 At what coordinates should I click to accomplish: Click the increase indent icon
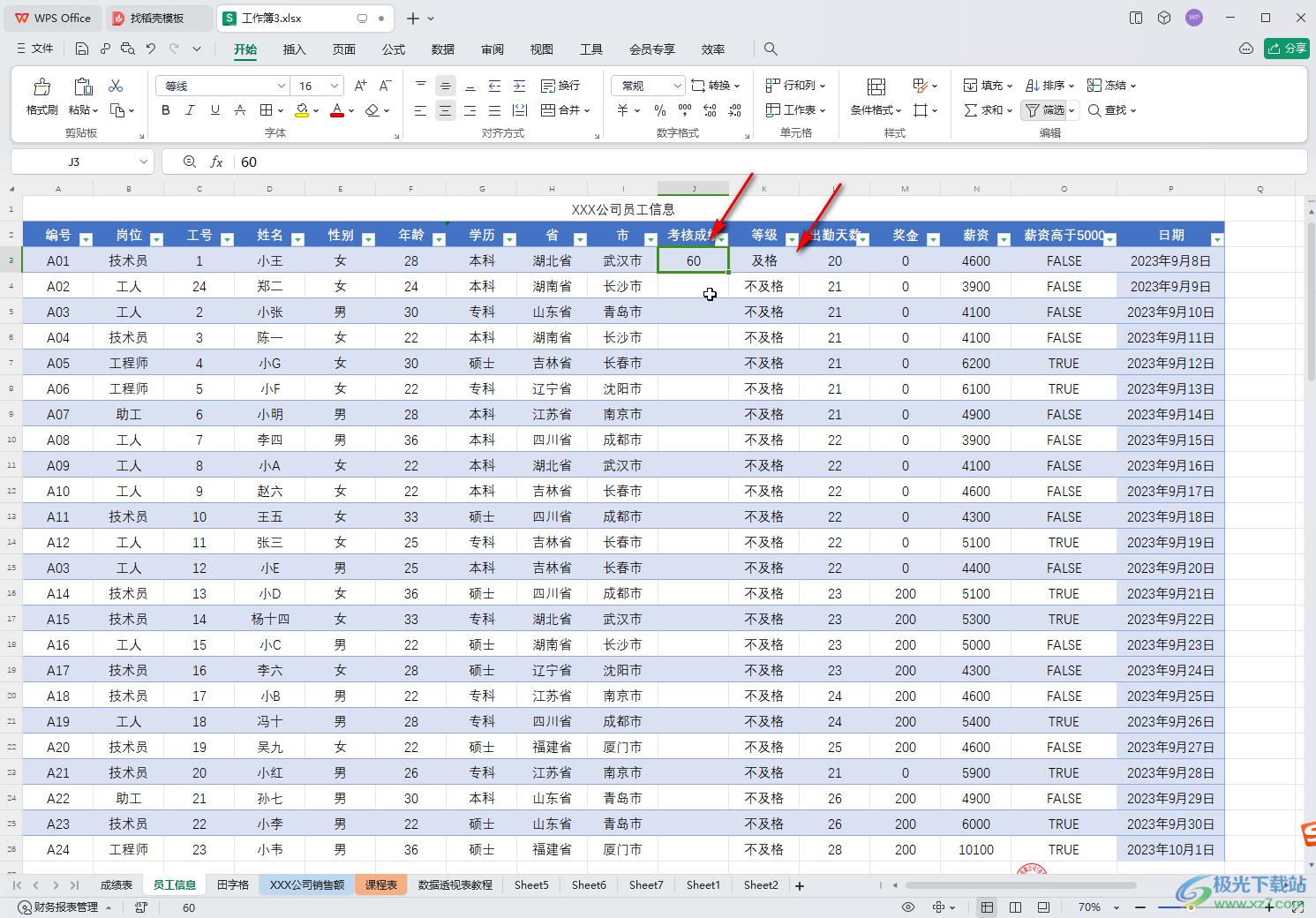point(520,86)
